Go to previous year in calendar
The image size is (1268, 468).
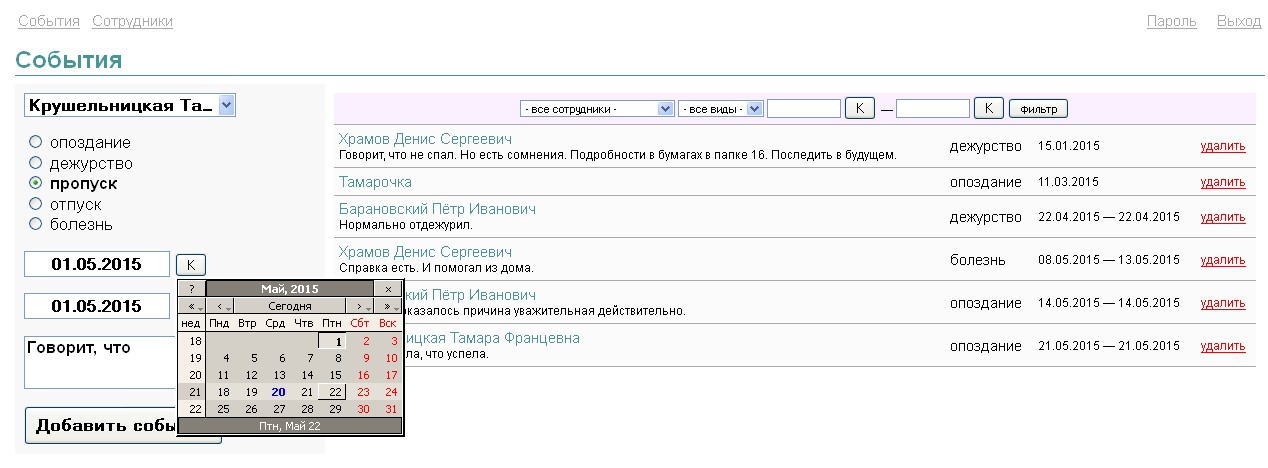click(191, 306)
